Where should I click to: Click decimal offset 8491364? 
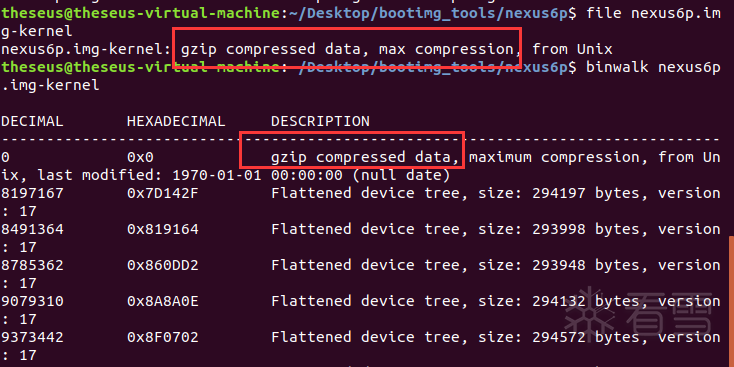pyautogui.click(x=32, y=229)
